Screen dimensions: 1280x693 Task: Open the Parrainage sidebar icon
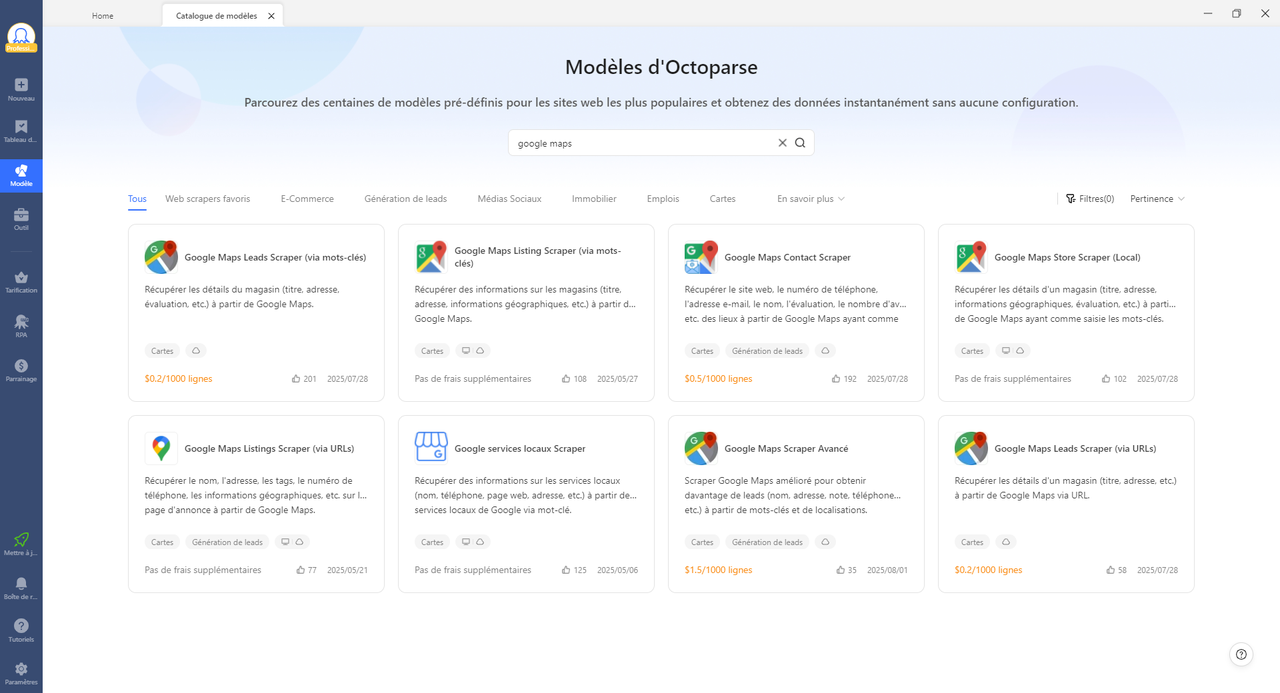(x=21, y=372)
